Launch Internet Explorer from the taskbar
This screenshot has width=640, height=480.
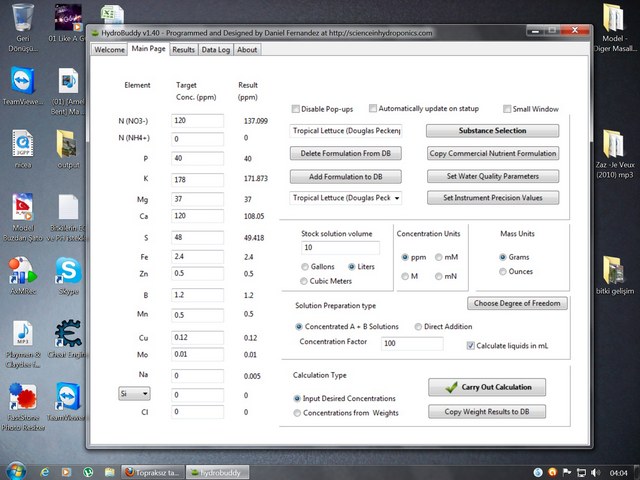44,472
